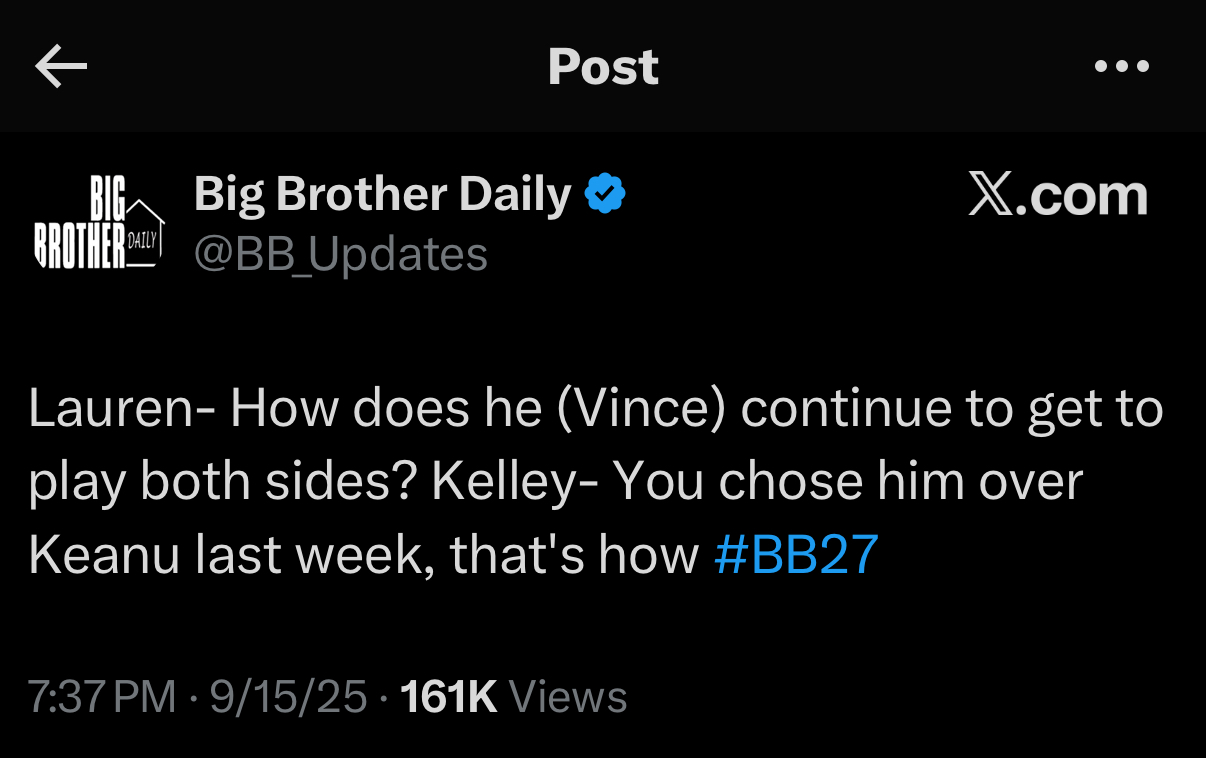Tap the X.com watermark
Viewport: 1206px width, 758px height.
[x=1058, y=195]
